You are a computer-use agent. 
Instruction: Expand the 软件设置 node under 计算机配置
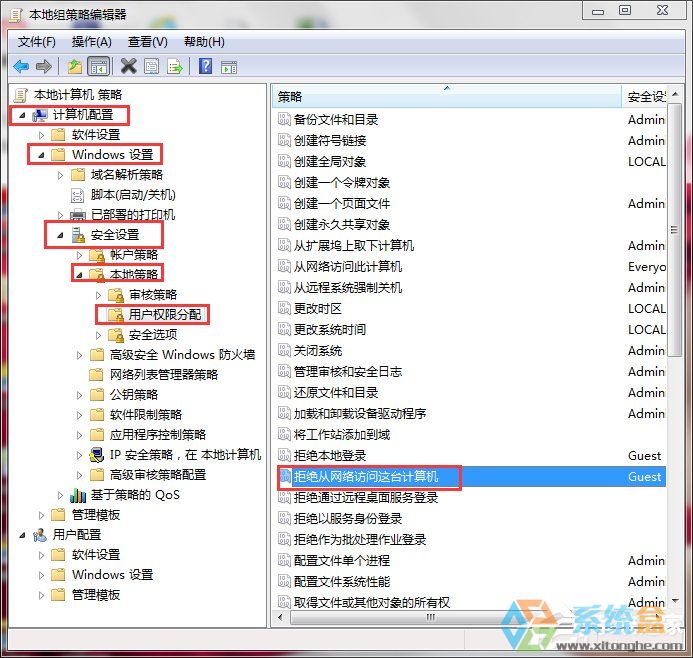coord(42,135)
